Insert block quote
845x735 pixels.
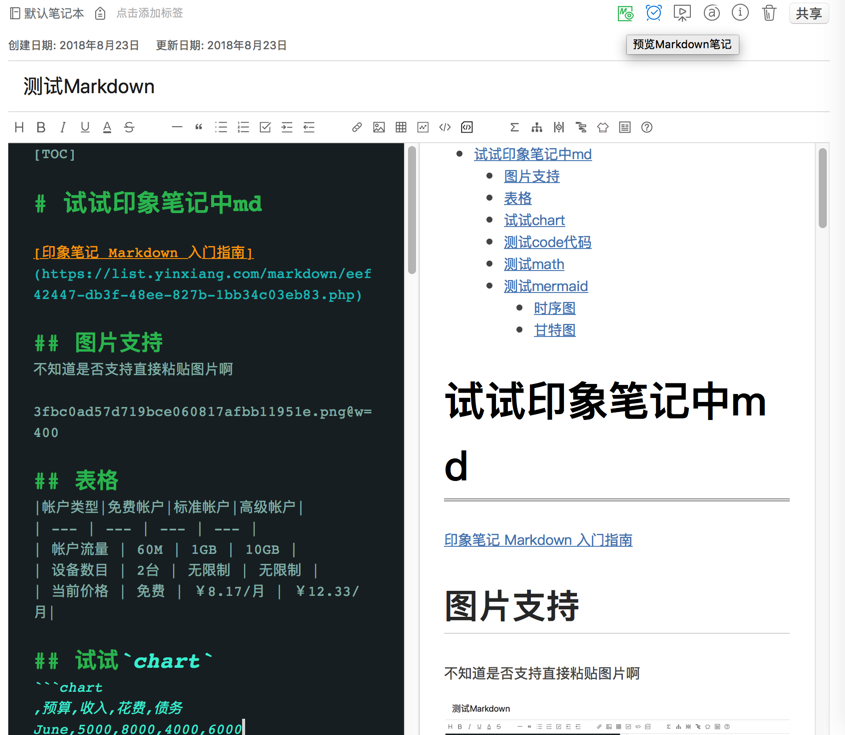(199, 127)
